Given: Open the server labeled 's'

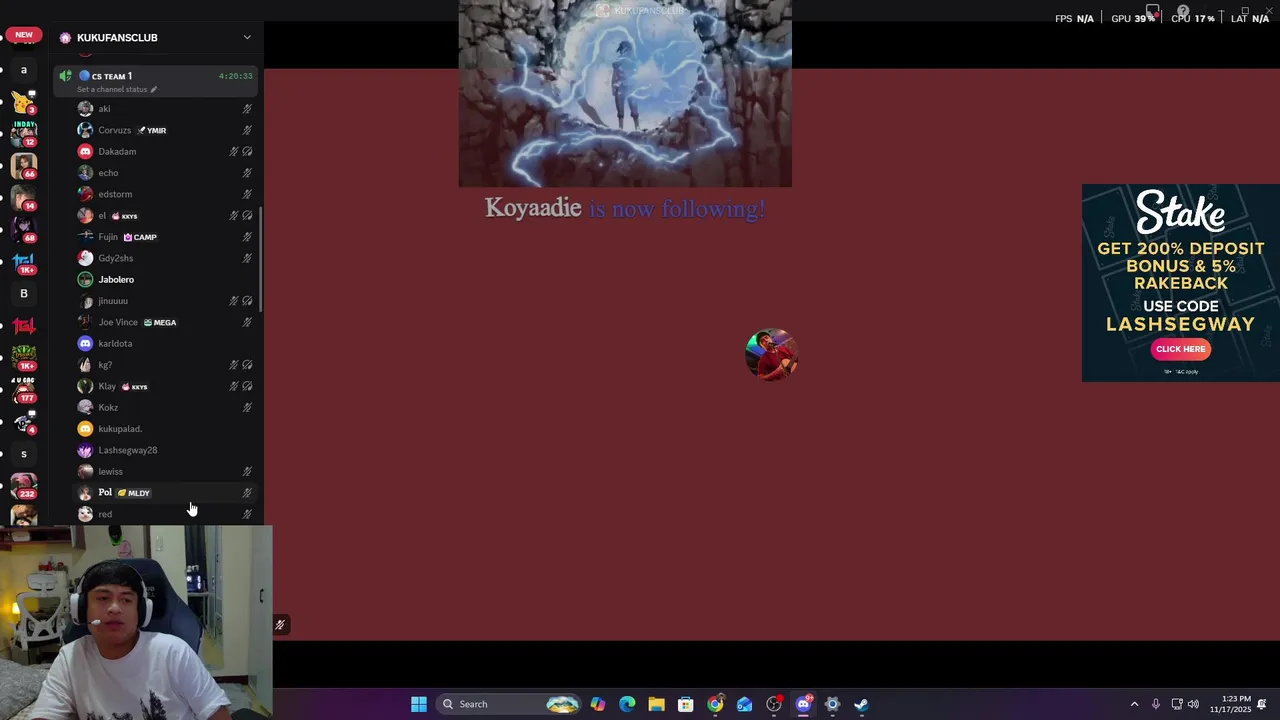Looking at the screenshot, I should coord(24,454).
